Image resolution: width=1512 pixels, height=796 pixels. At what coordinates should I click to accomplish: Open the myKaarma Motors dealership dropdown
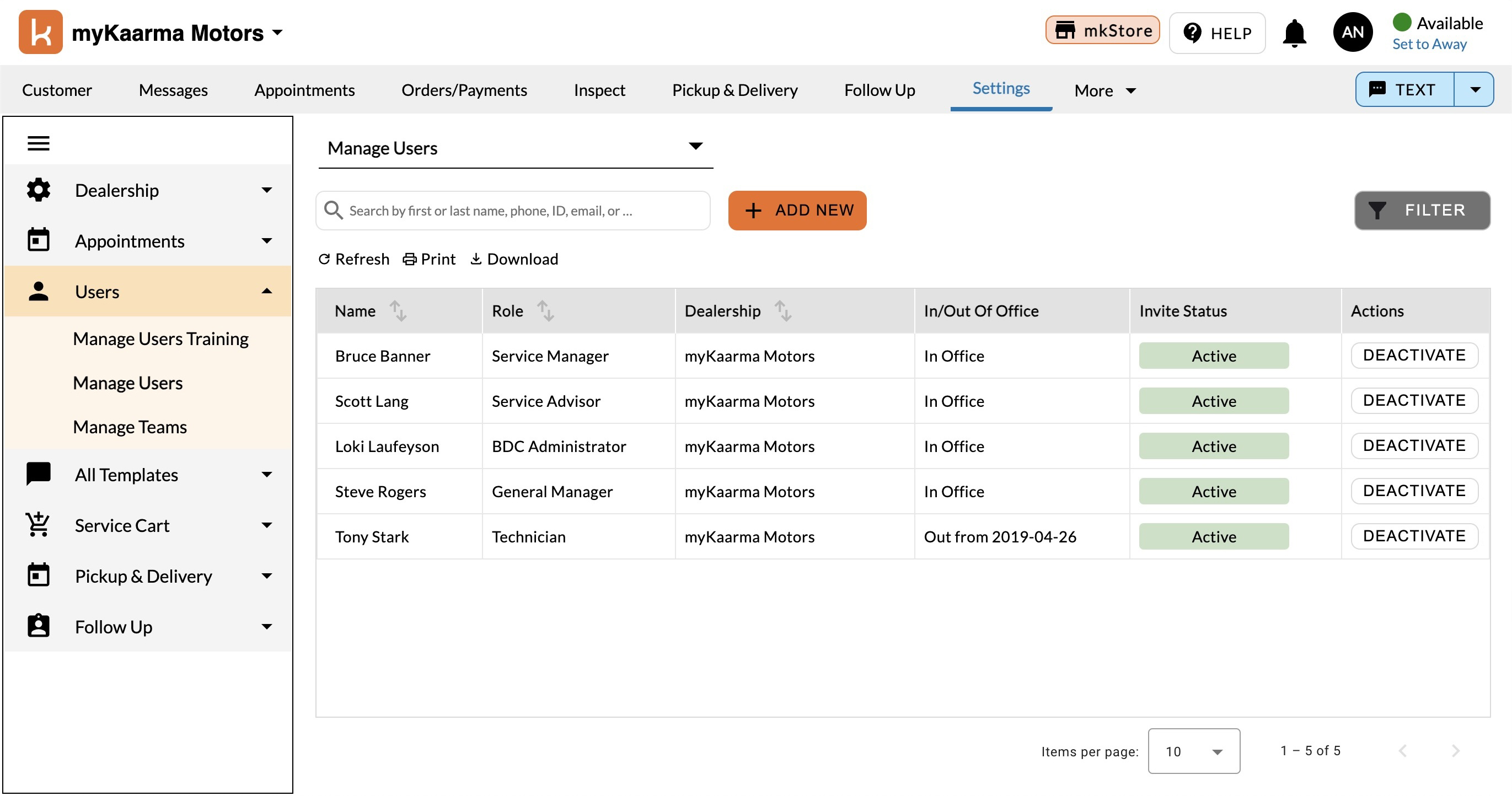pyautogui.click(x=178, y=33)
